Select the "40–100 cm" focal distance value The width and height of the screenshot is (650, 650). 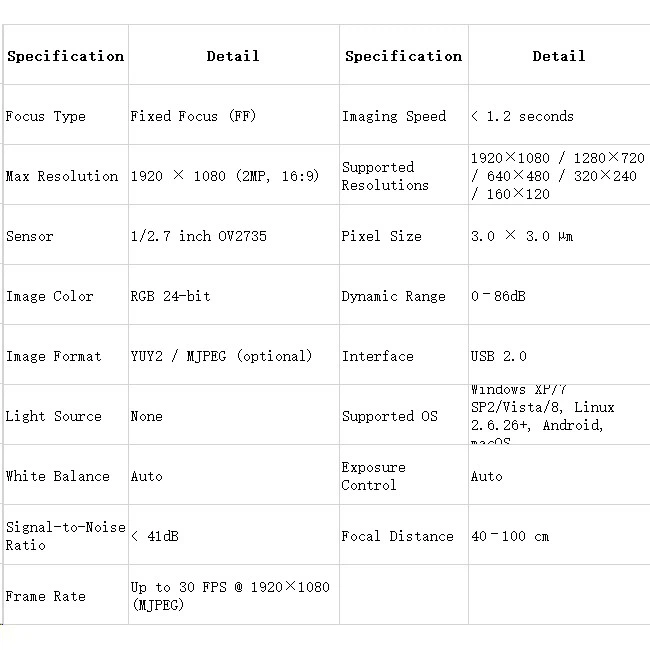(x=510, y=536)
